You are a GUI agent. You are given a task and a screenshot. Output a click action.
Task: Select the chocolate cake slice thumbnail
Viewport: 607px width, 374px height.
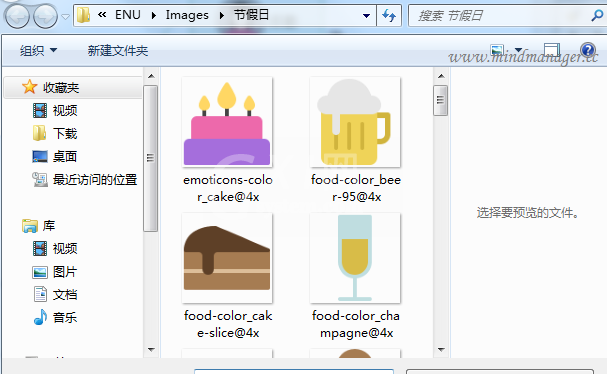click(x=227, y=258)
